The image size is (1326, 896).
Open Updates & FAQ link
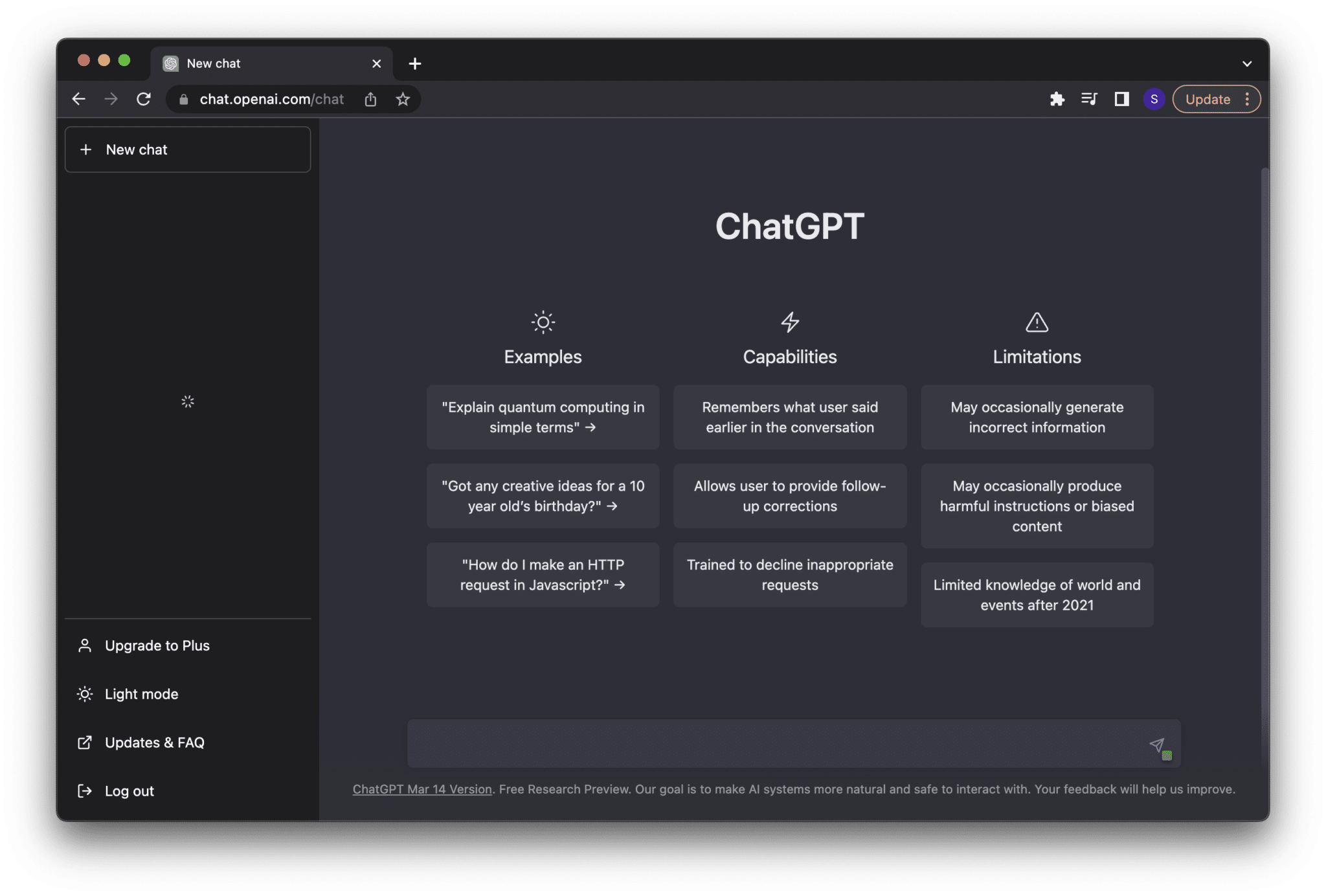[x=188, y=743]
